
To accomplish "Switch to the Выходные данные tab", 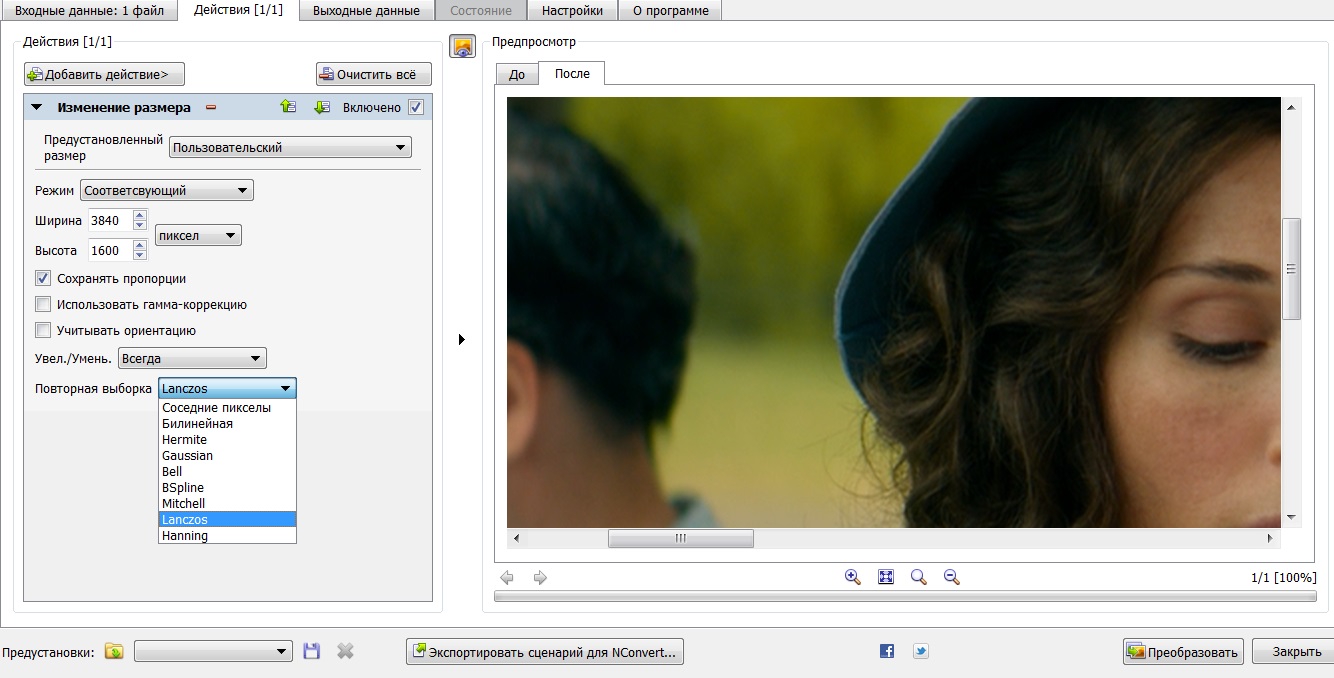I will pyautogui.click(x=366, y=10).
